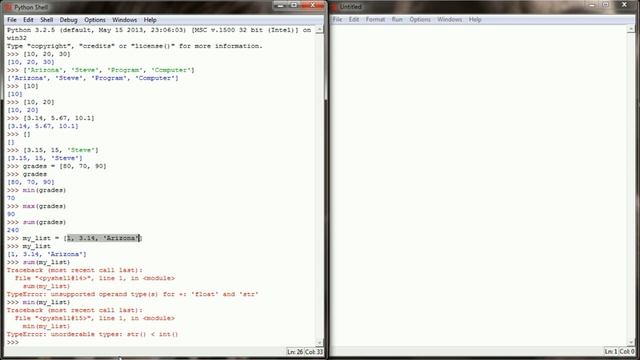The height and width of the screenshot is (360, 640).
Task: Click the 'my_list = [1, 3.14, 'Arizona']' line
Action: click(74, 238)
